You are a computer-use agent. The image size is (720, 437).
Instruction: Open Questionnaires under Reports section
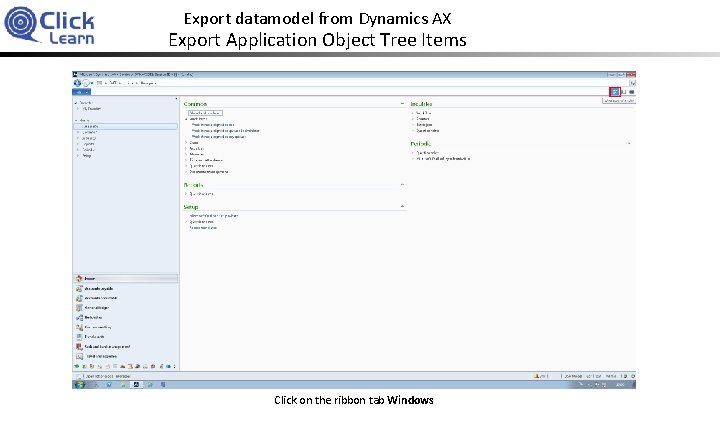202,194
